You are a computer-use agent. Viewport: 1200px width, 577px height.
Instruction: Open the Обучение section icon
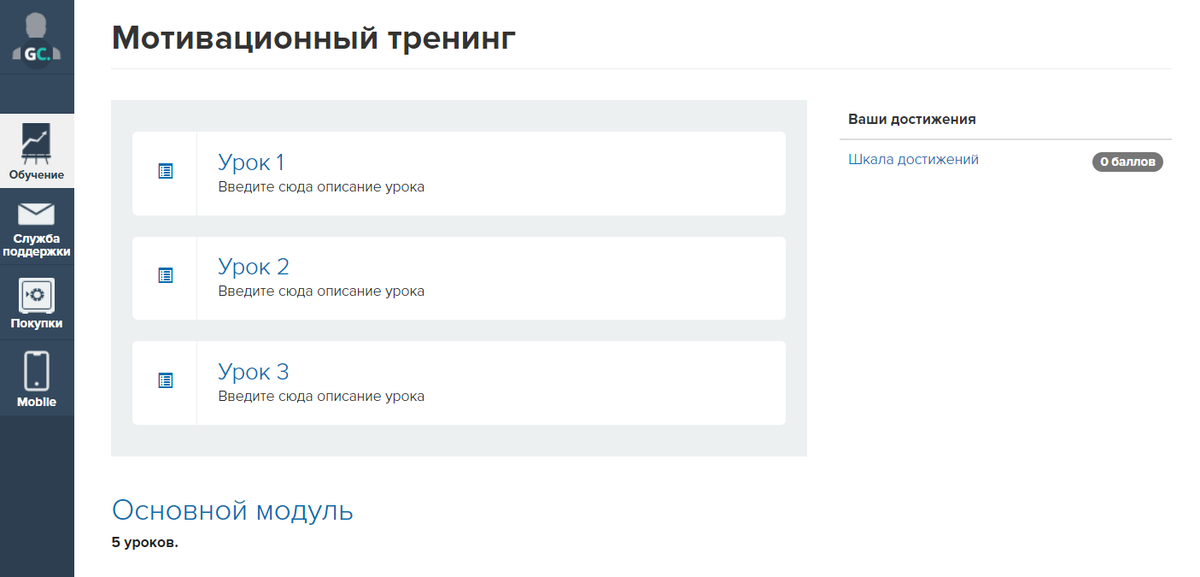pos(36,144)
